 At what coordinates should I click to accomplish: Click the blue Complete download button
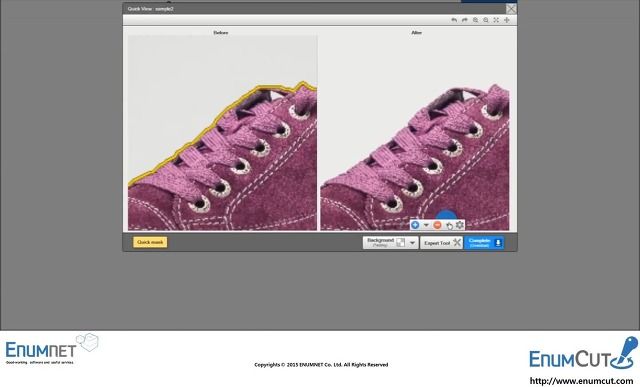pyautogui.click(x=484, y=243)
